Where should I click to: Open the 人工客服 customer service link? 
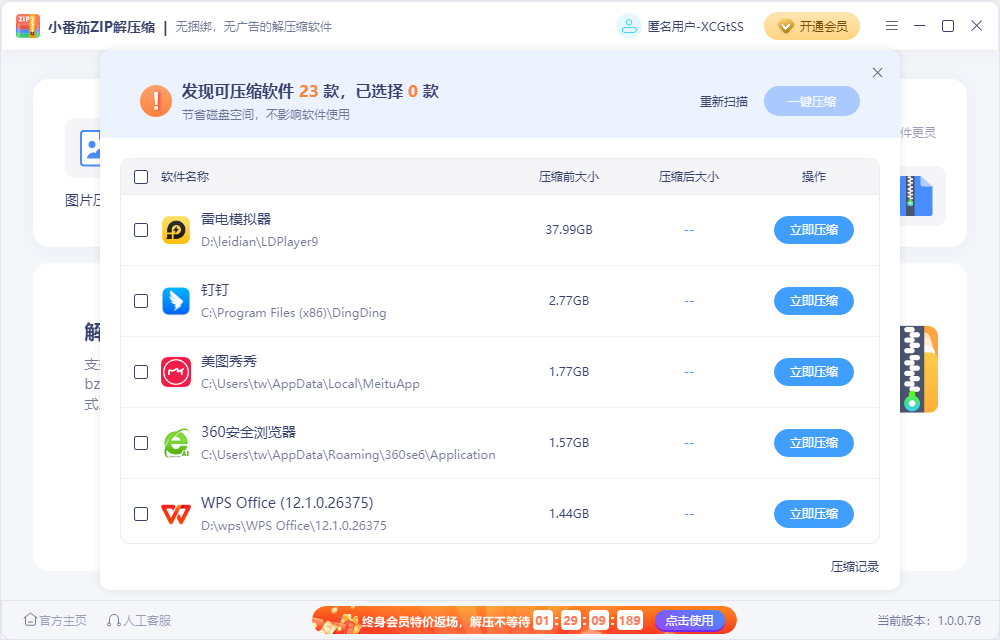[139, 620]
